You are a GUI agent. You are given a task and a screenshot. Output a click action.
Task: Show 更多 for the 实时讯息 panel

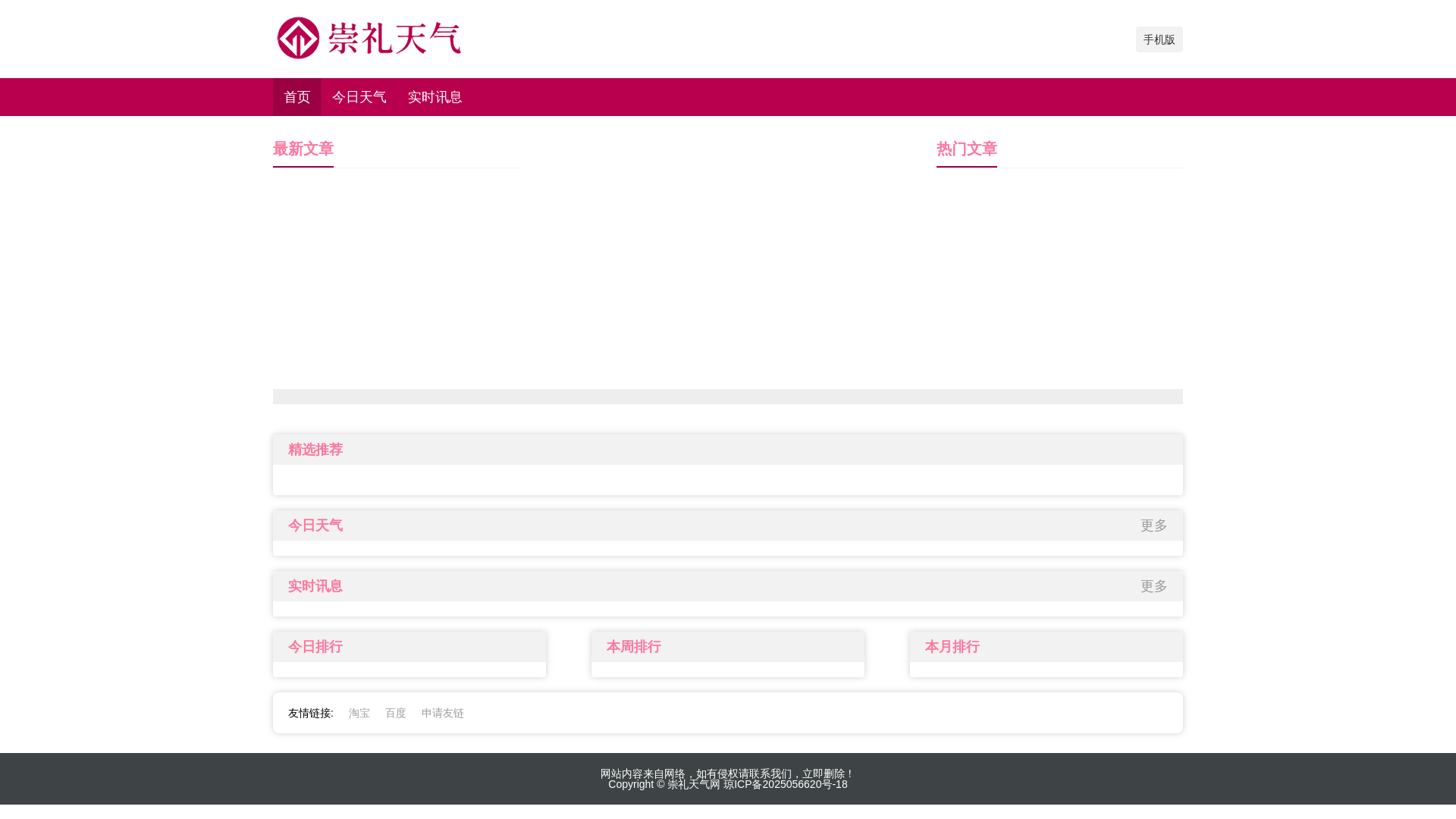pyautogui.click(x=1154, y=586)
